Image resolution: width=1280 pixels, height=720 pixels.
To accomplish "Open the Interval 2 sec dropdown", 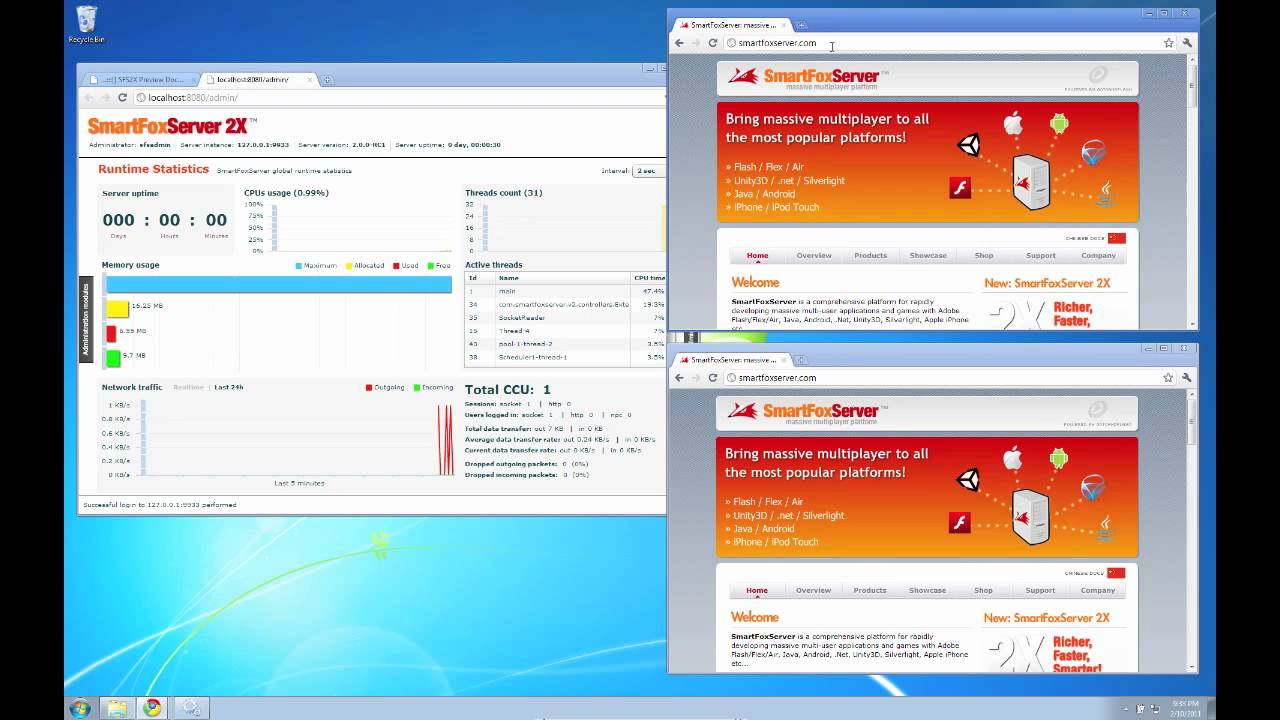I will pos(647,171).
